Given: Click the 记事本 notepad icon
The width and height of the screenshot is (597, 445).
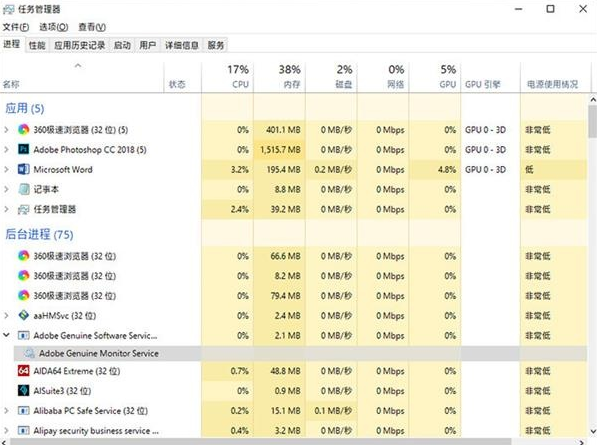Looking at the screenshot, I should tap(24, 189).
